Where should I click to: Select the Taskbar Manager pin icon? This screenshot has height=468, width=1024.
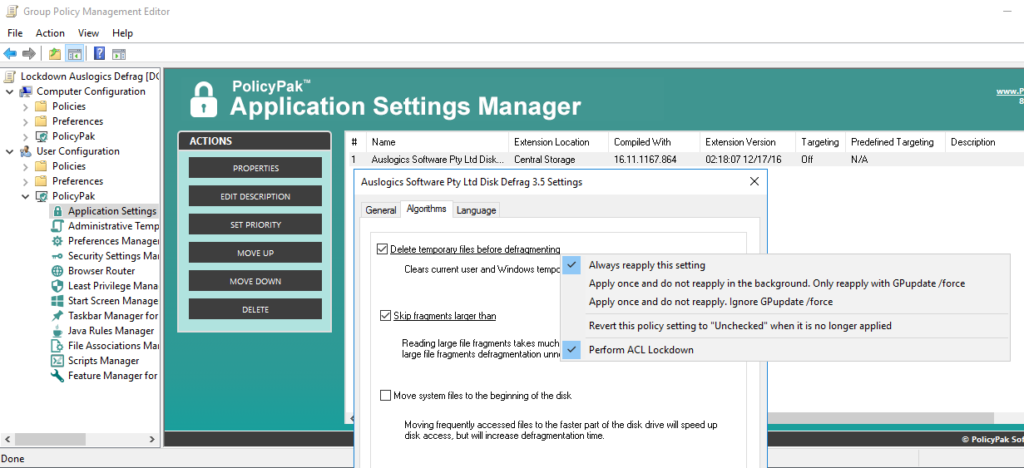(x=57, y=316)
